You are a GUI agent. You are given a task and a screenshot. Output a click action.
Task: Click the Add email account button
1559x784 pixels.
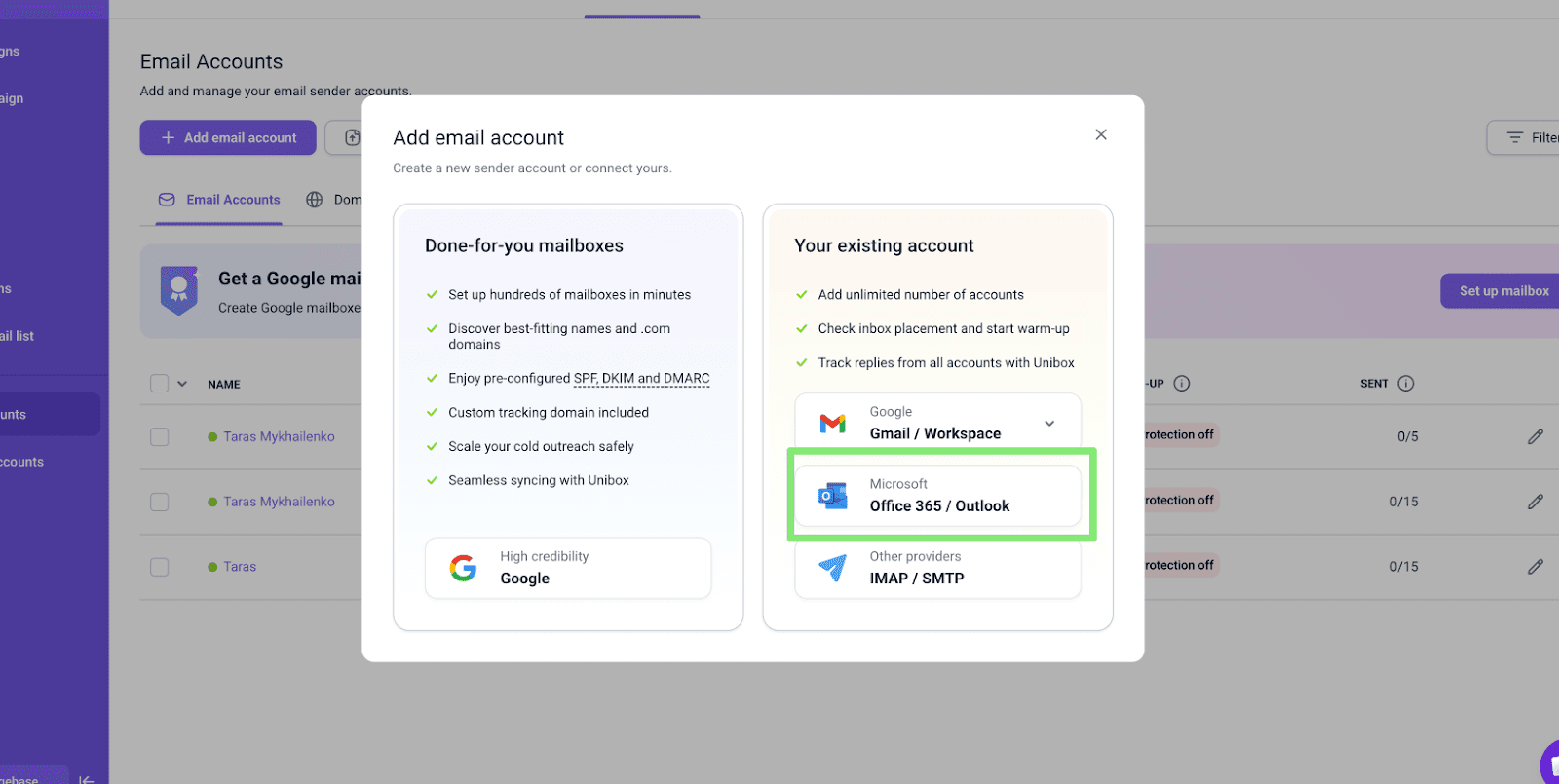click(x=228, y=138)
